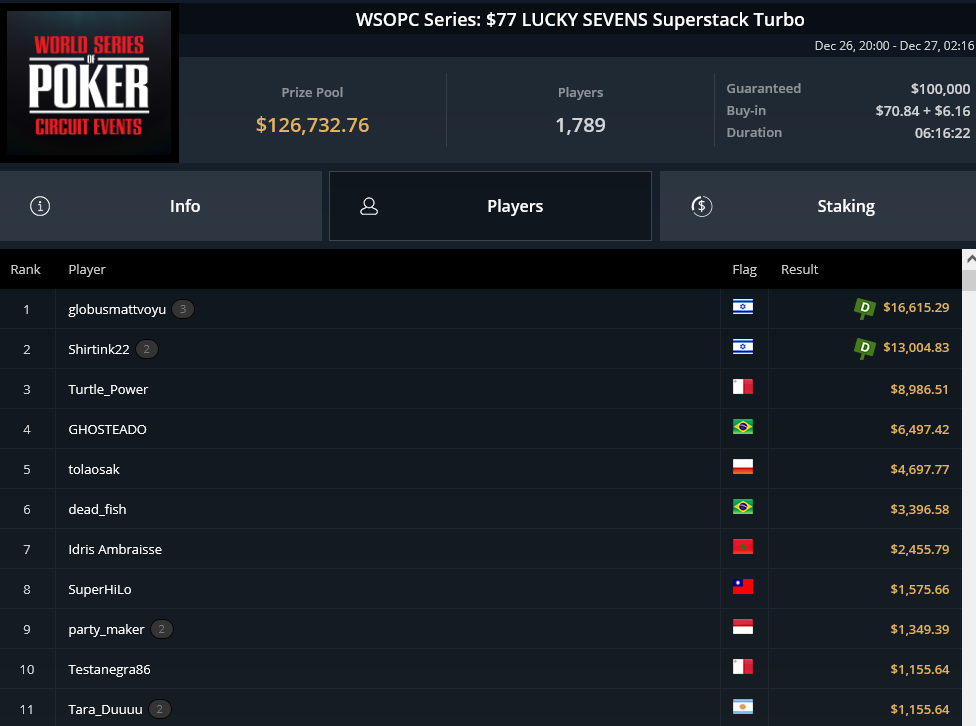Open the Info tab
Viewport: 976px width, 726px height.
(x=161, y=206)
